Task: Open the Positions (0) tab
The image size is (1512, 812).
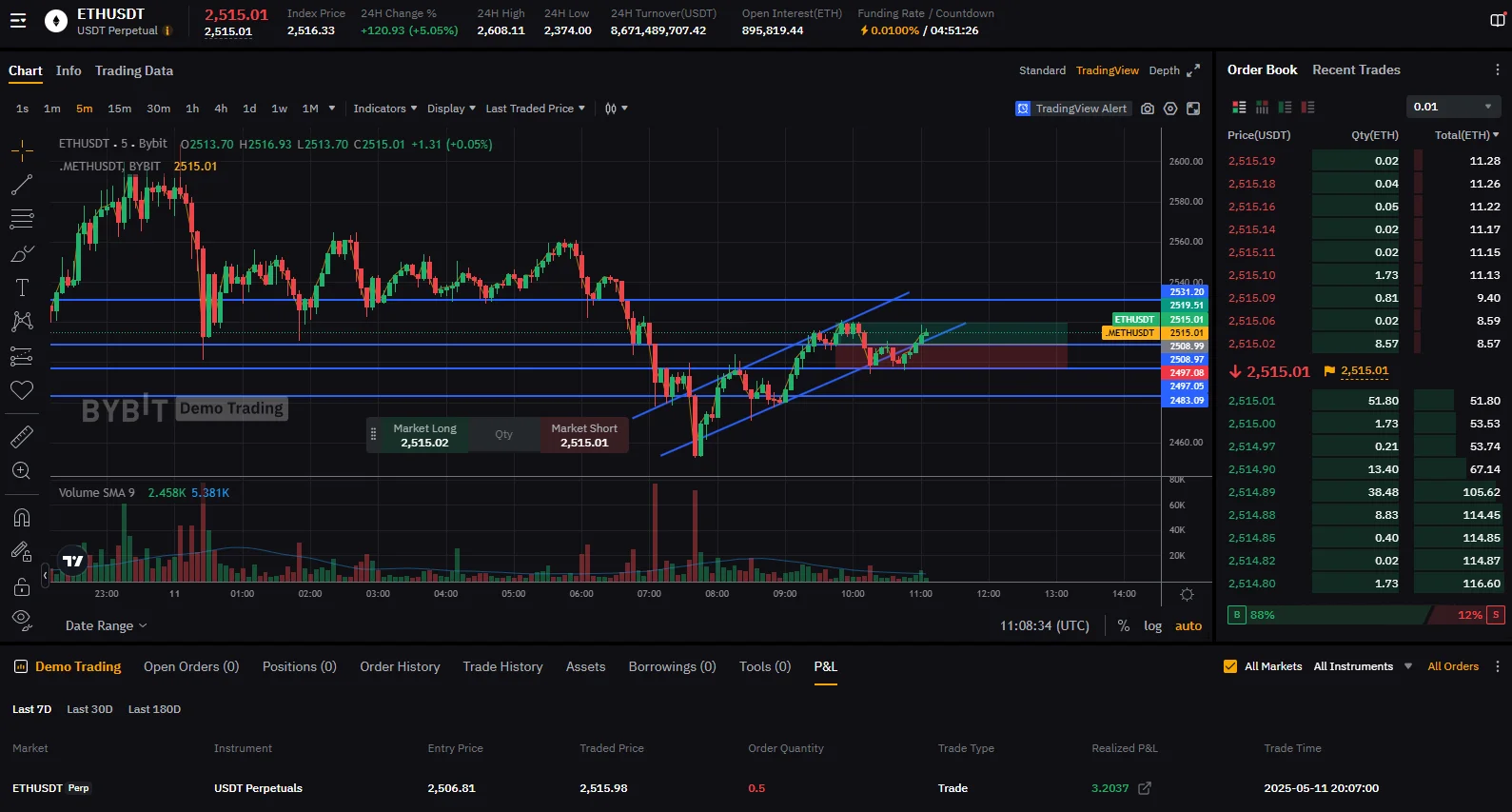Action: pyautogui.click(x=300, y=666)
